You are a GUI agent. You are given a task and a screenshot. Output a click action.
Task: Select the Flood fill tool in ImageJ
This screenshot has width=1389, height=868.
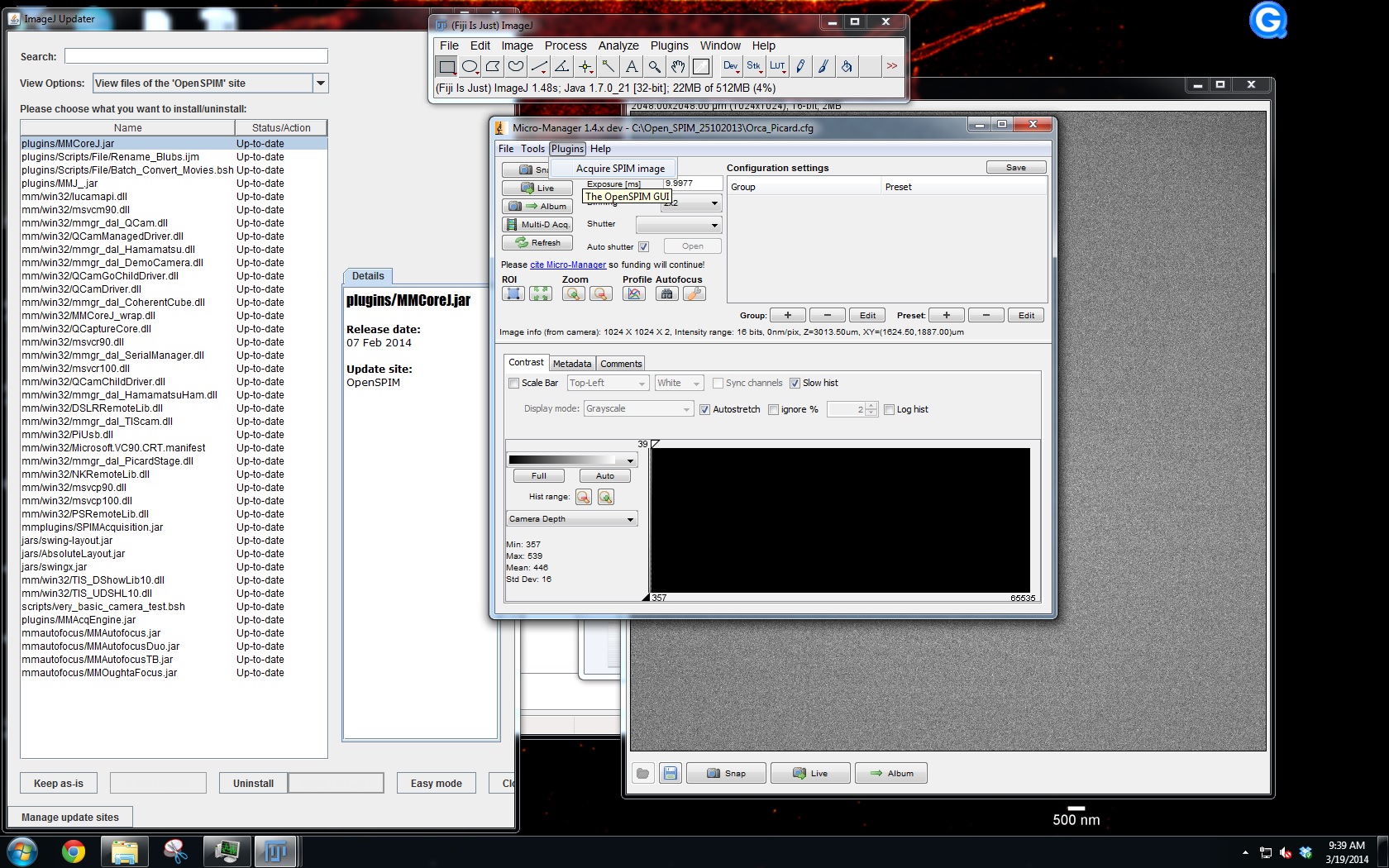click(847, 66)
